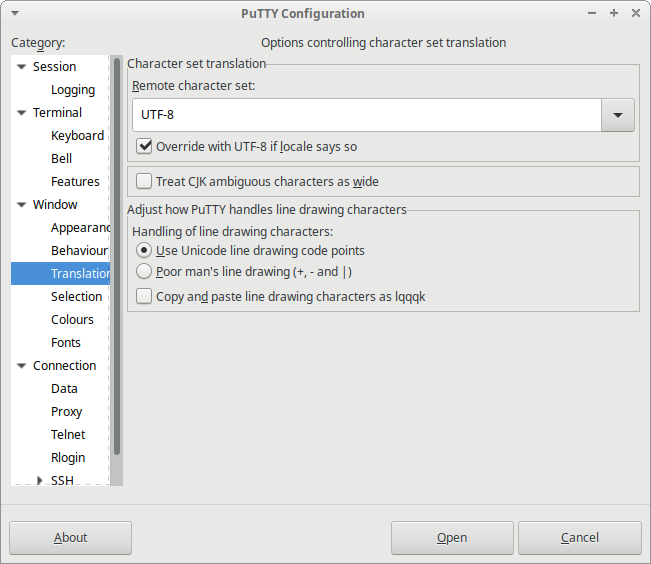Go to Keyboard settings in tree

click(77, 136)
